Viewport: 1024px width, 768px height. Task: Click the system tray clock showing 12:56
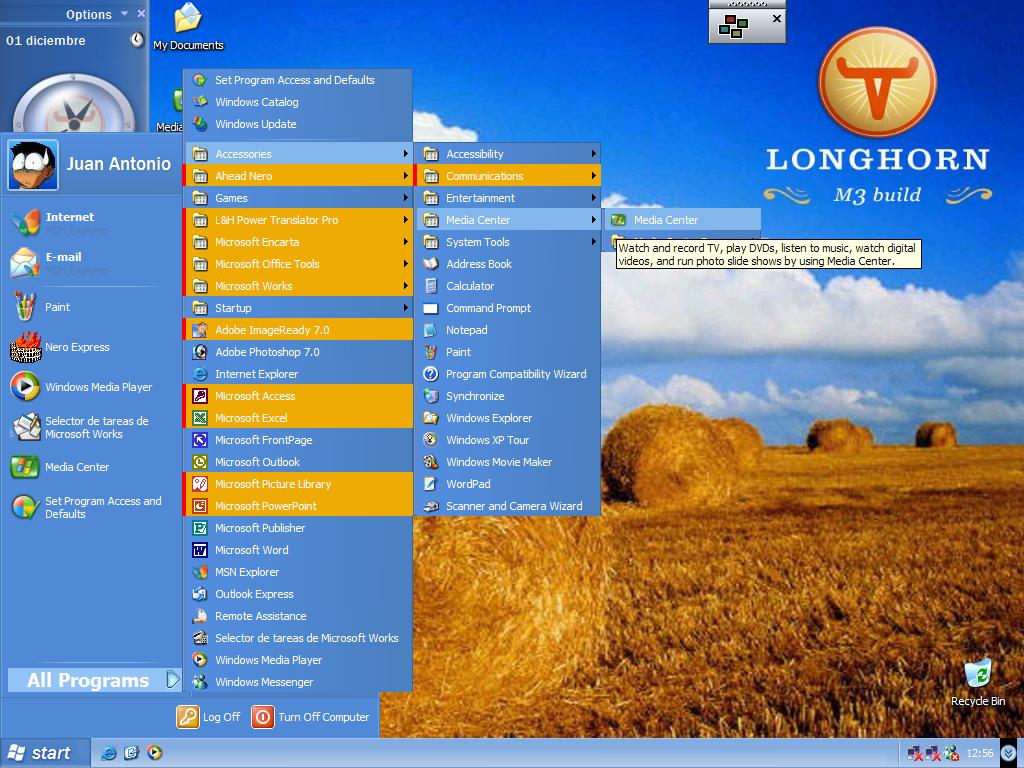[980, 753]
